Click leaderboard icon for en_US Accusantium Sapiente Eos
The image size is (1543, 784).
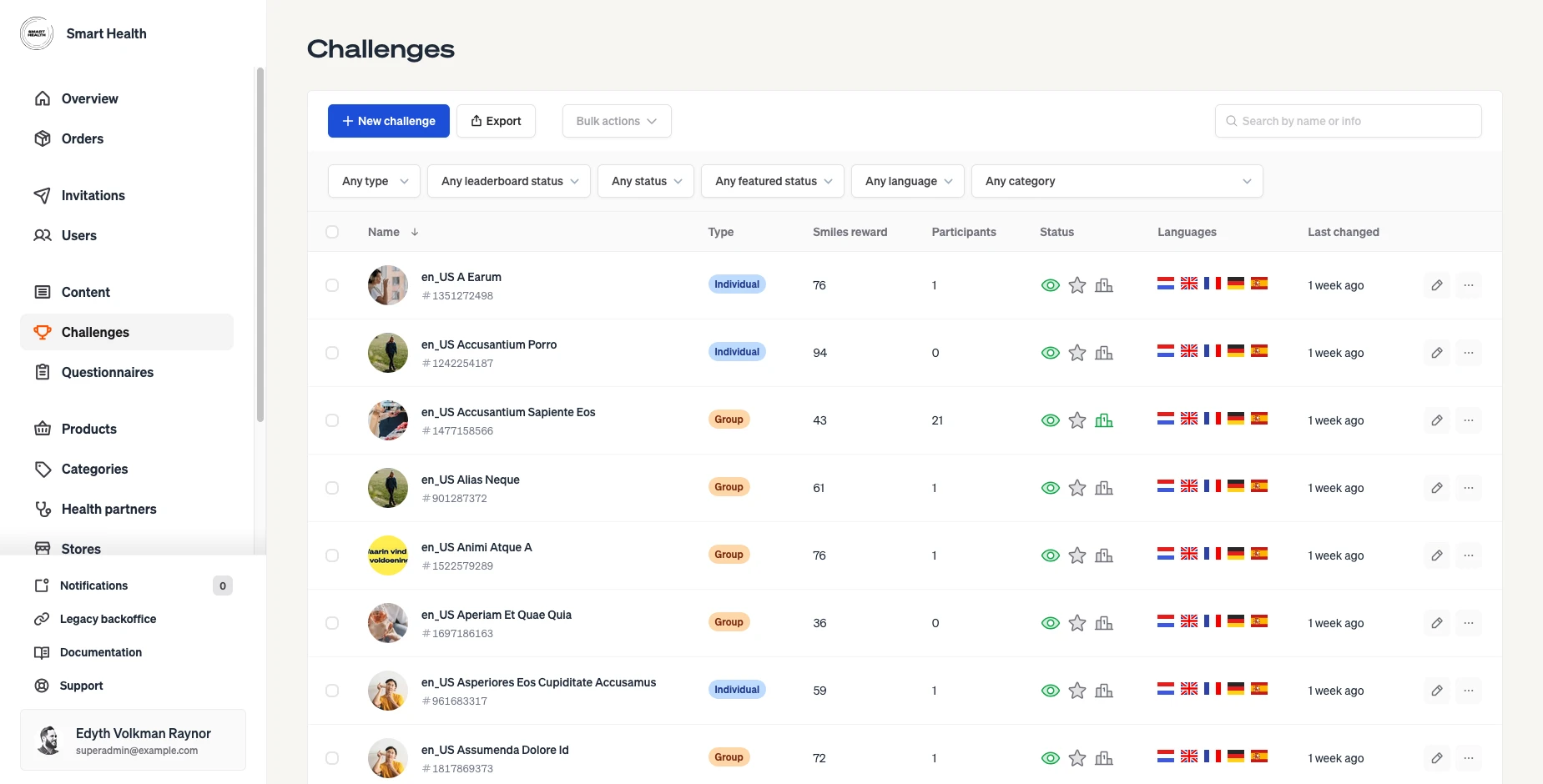(x=1104, y=420)
